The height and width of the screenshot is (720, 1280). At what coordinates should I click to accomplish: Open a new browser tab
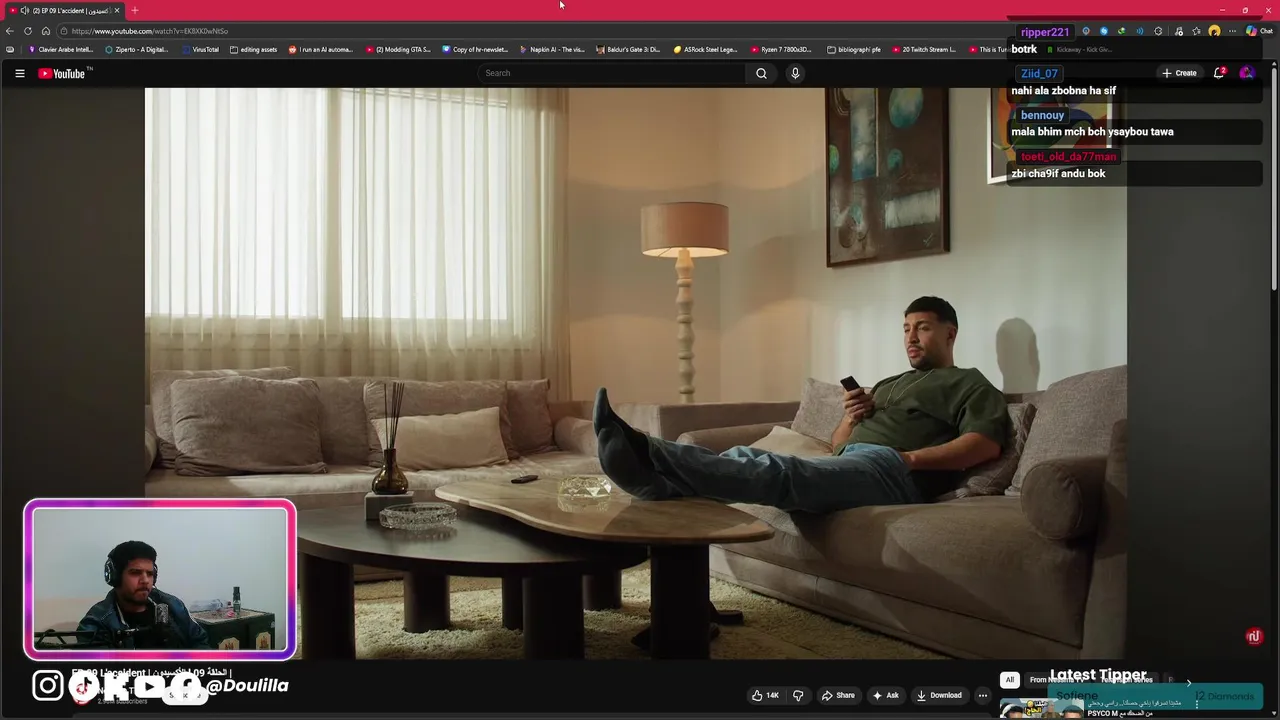[135, 10]
